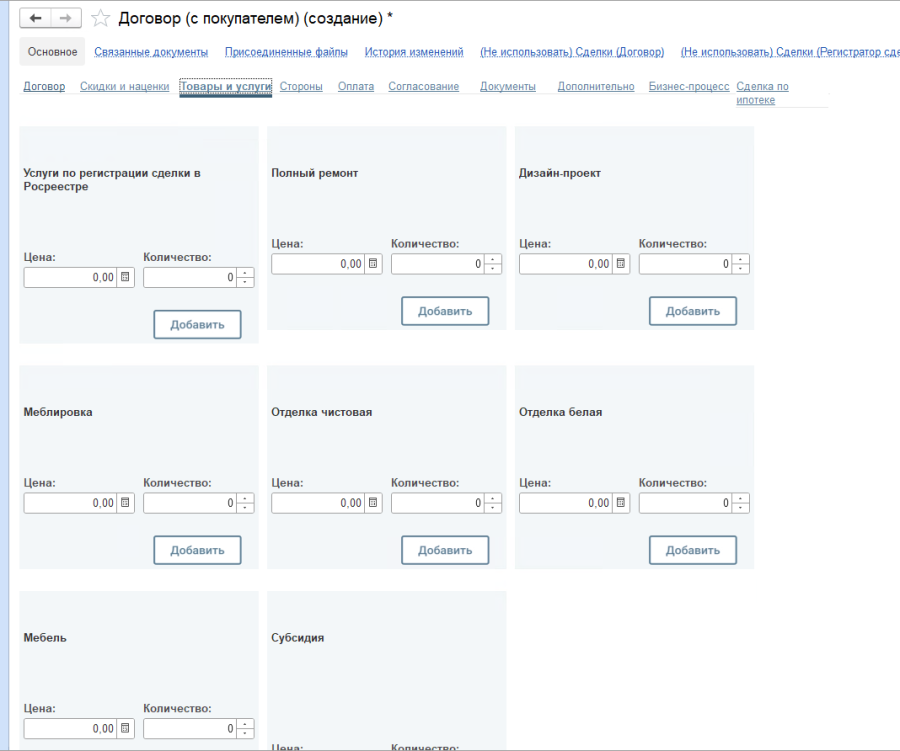This screenshot has height=751, width=900.
Task: Mark the document as favorite with star
Action: pyautogui.click(x=100, y=18)
